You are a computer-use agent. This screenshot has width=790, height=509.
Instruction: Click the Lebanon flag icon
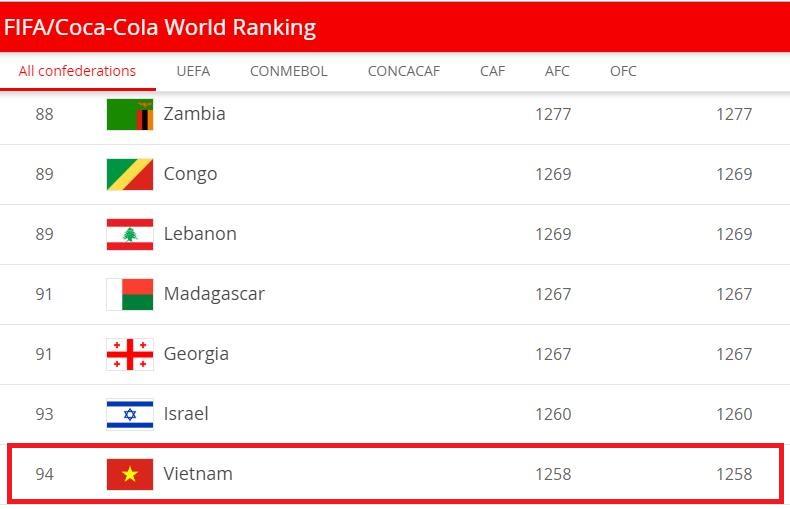pyautogui.click(x=130, y=234)
